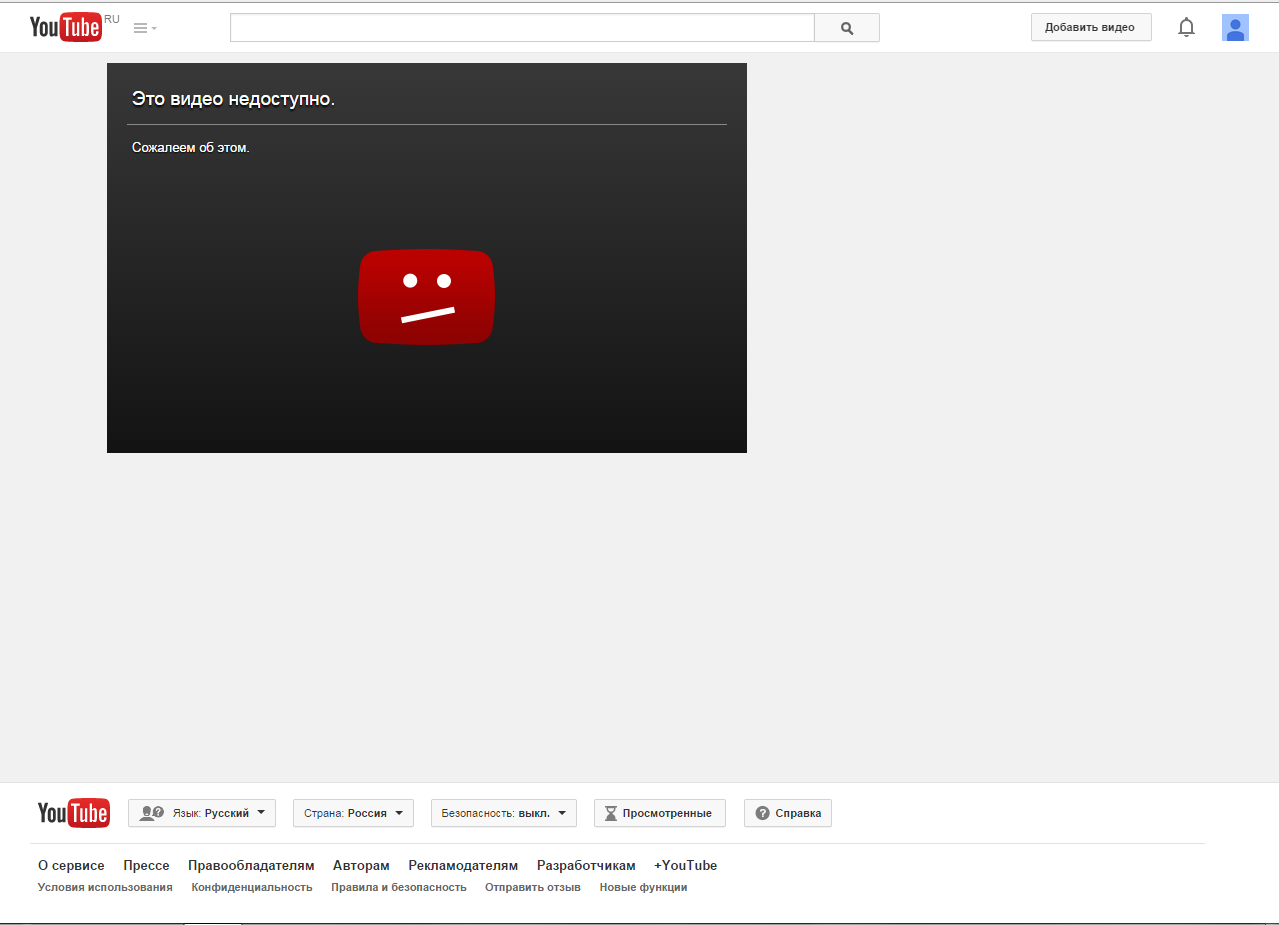Click the YouTube logo in footer
The width and height of the screenshot is (1279, 925).
click(73, 813)
